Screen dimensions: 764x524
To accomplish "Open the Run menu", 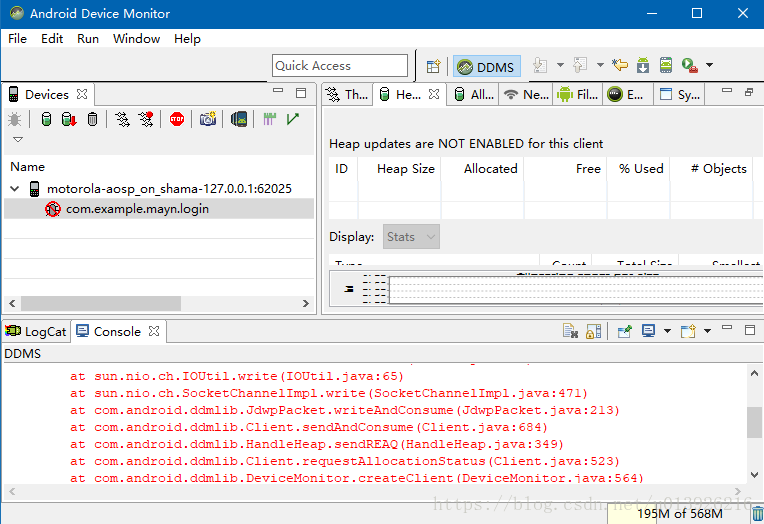I will click(88, 39).
